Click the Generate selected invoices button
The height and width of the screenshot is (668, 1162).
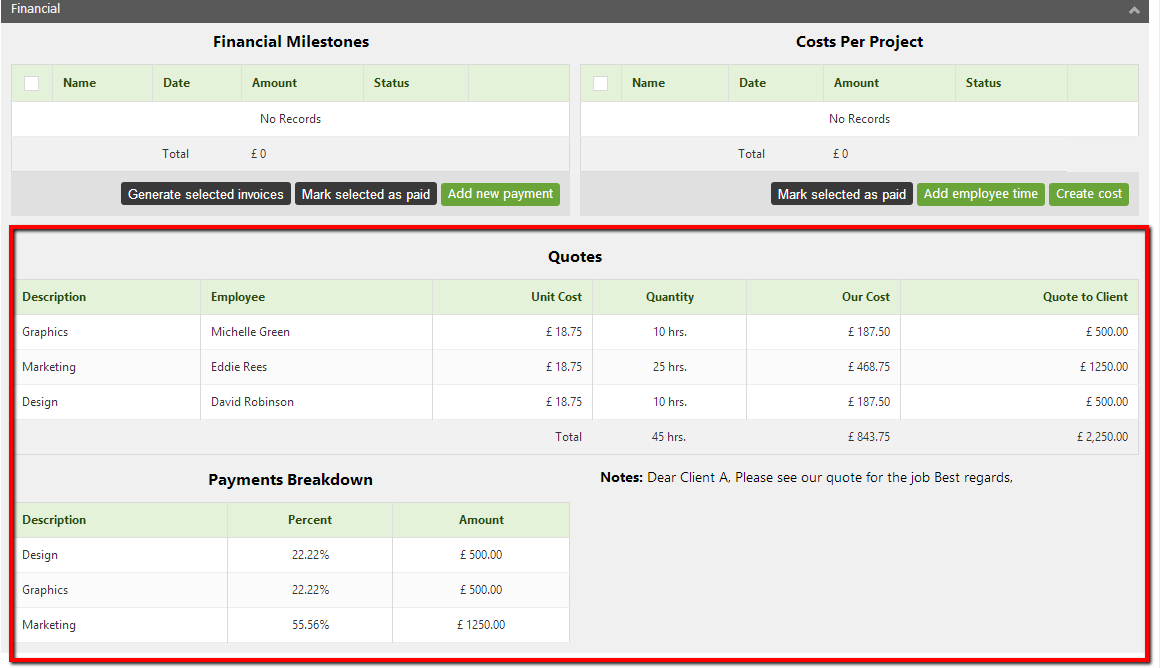point(206,194)
